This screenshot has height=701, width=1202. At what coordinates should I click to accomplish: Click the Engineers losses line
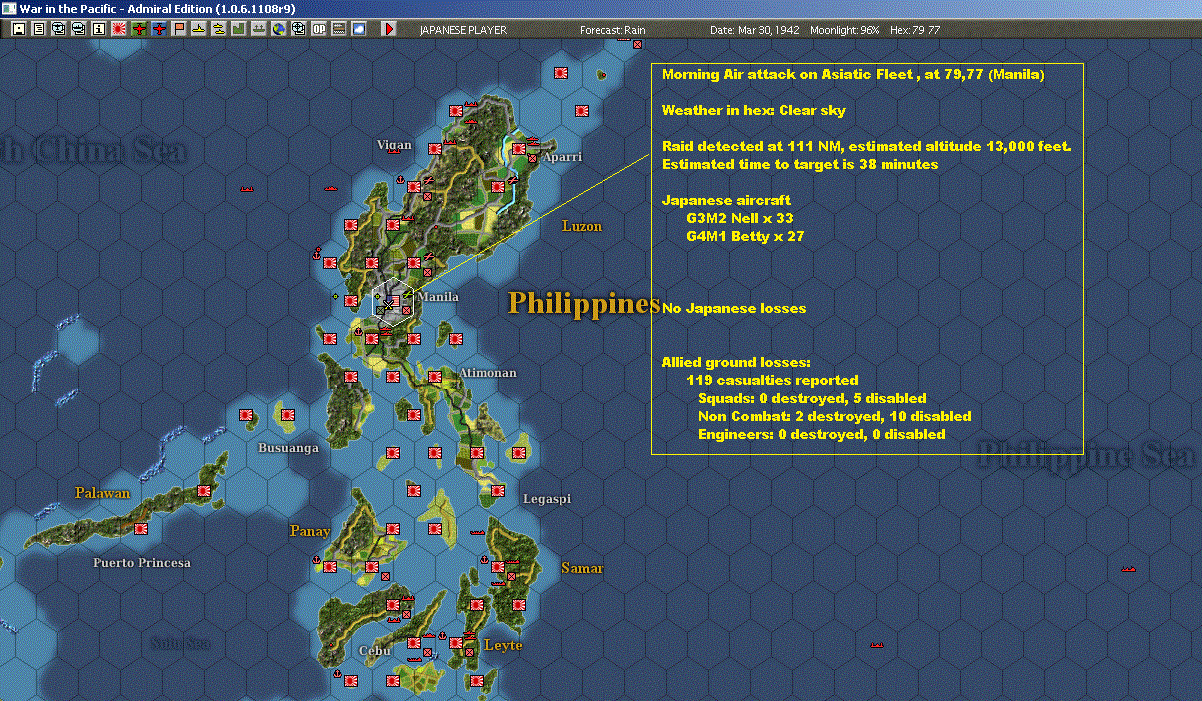pyautogui.click(x=821, y=435)
